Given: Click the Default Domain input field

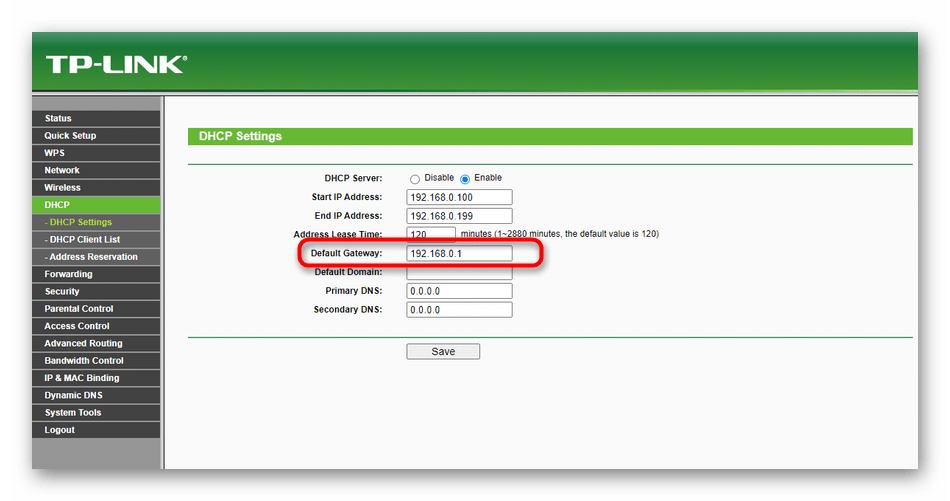Looking at the screenshot, I should 459,273.
